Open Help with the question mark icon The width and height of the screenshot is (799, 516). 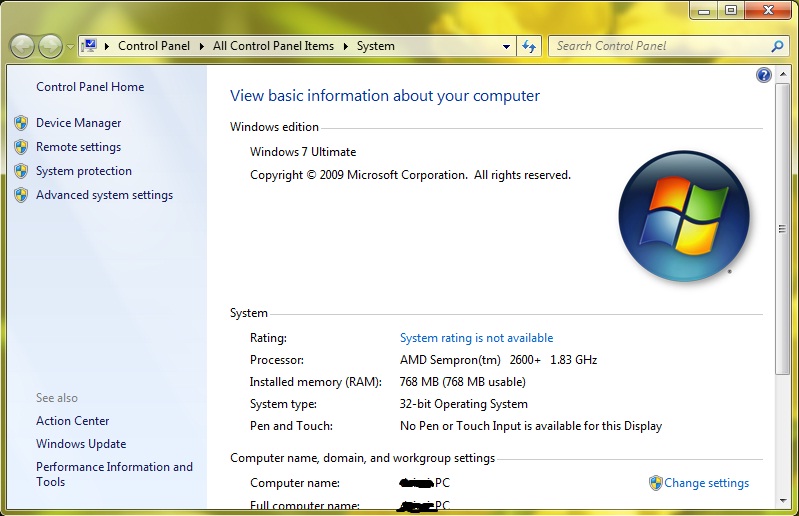[763, 75]
